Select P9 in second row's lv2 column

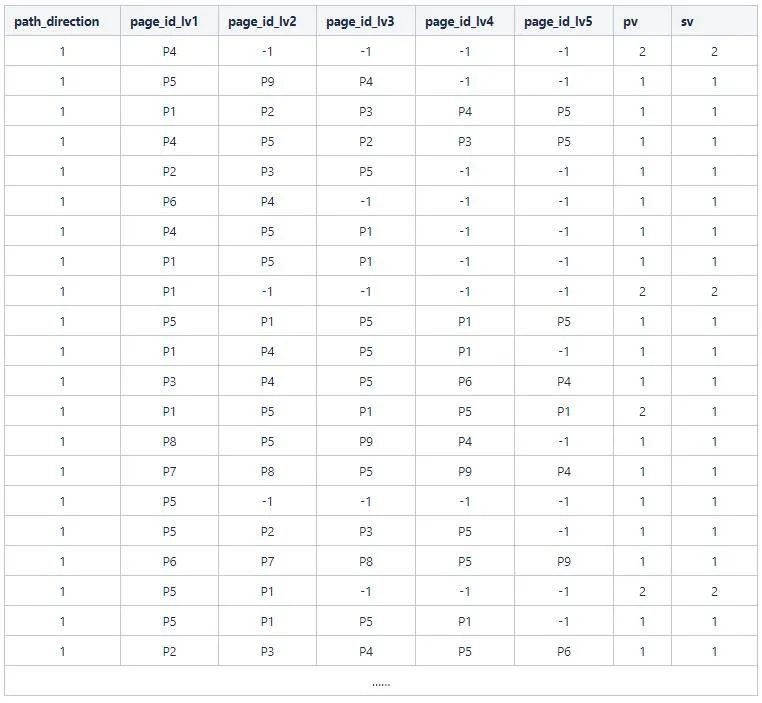pyautogui.click(x=267, y=81)
